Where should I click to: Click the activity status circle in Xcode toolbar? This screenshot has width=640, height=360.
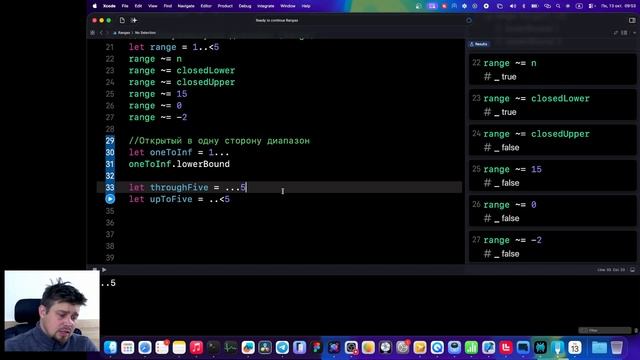[469, 20]
